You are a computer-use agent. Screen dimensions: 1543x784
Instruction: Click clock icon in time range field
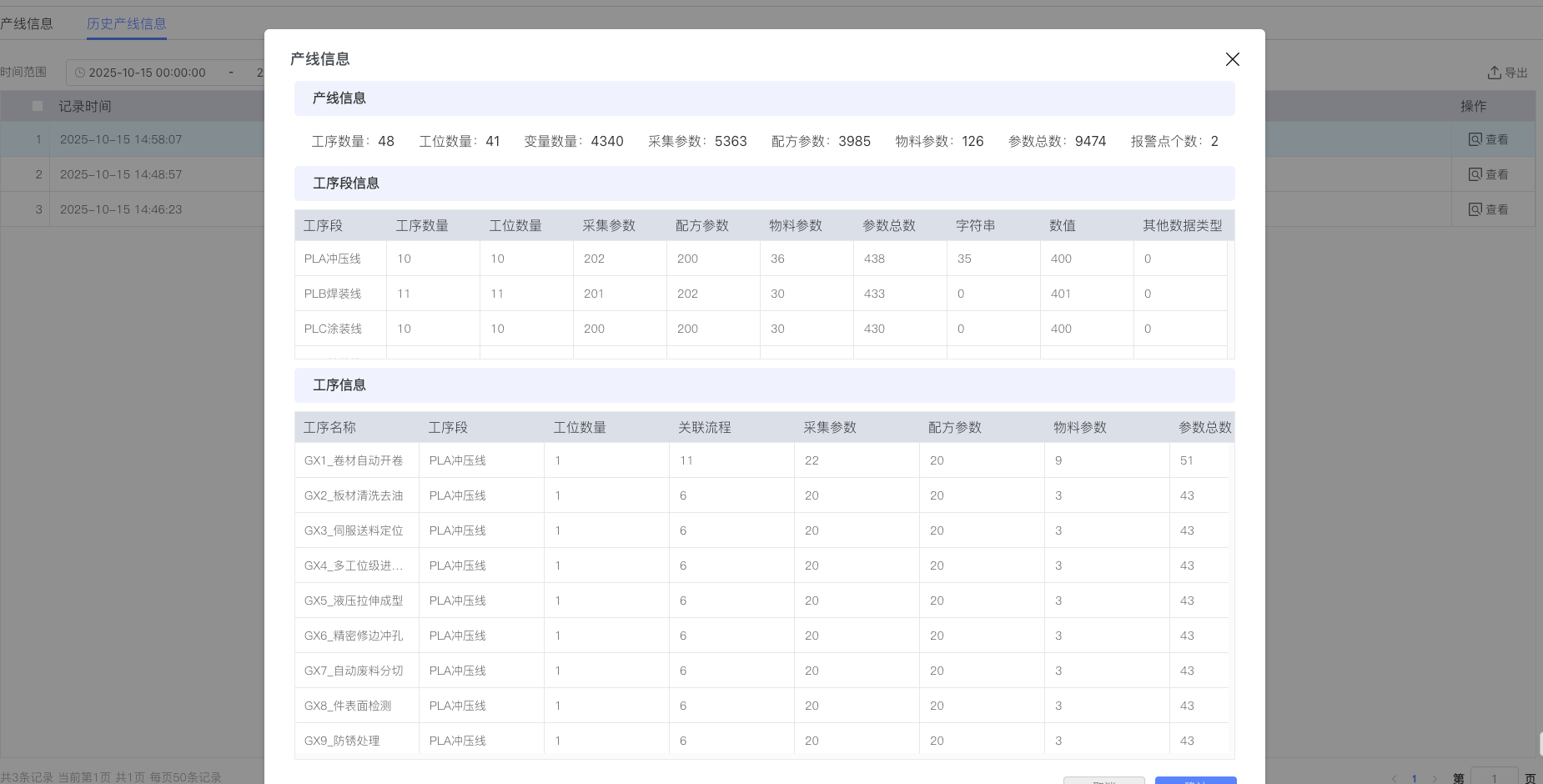click(80, 73)
